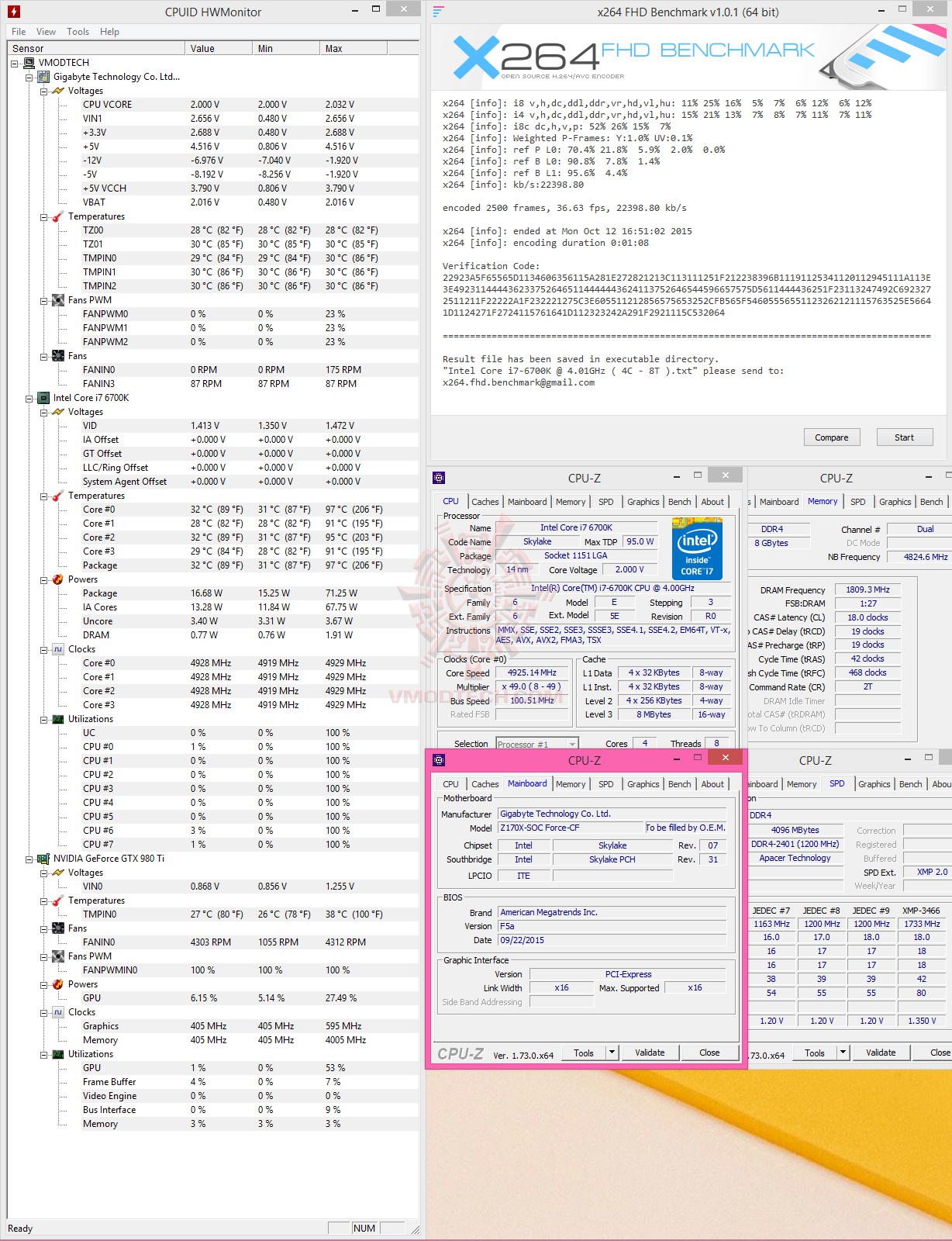Click the Gigabyte Fans icon
Screen dimensions: 952x1241
[x=58, y=356]
